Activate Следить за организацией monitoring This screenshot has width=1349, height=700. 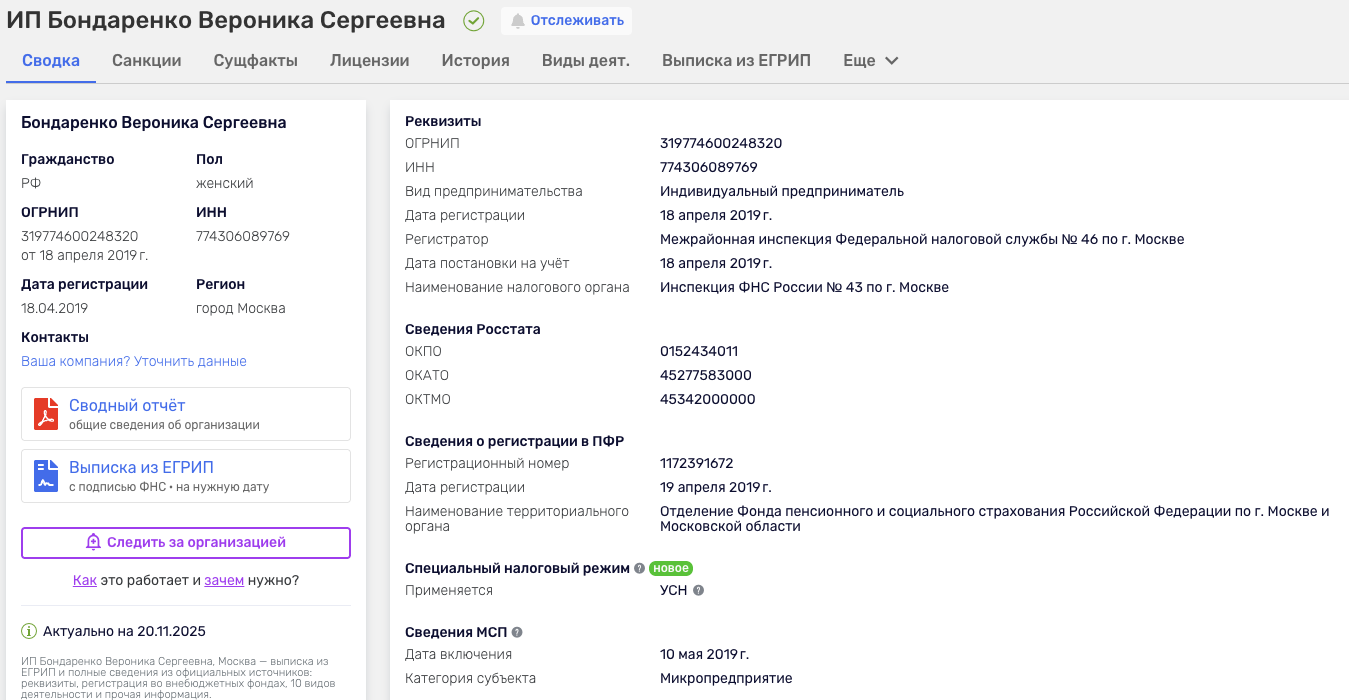click(x=185, y=542)
